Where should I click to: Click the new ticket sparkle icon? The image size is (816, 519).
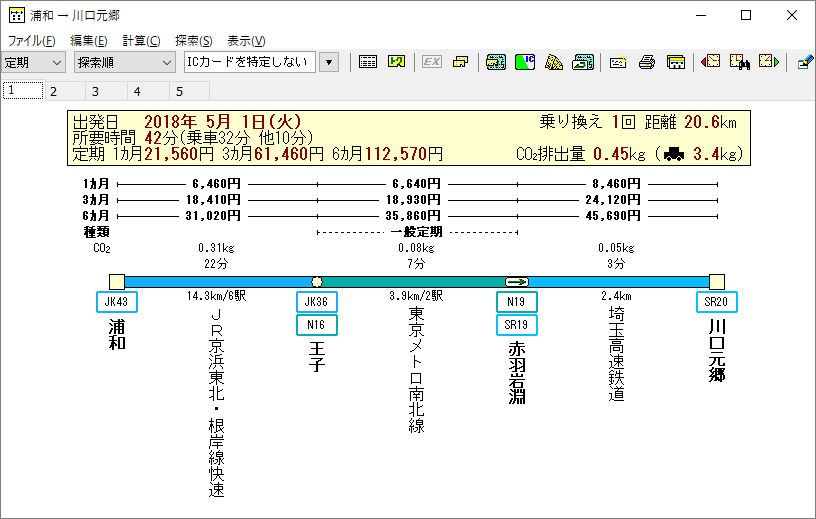pos(618,62)
